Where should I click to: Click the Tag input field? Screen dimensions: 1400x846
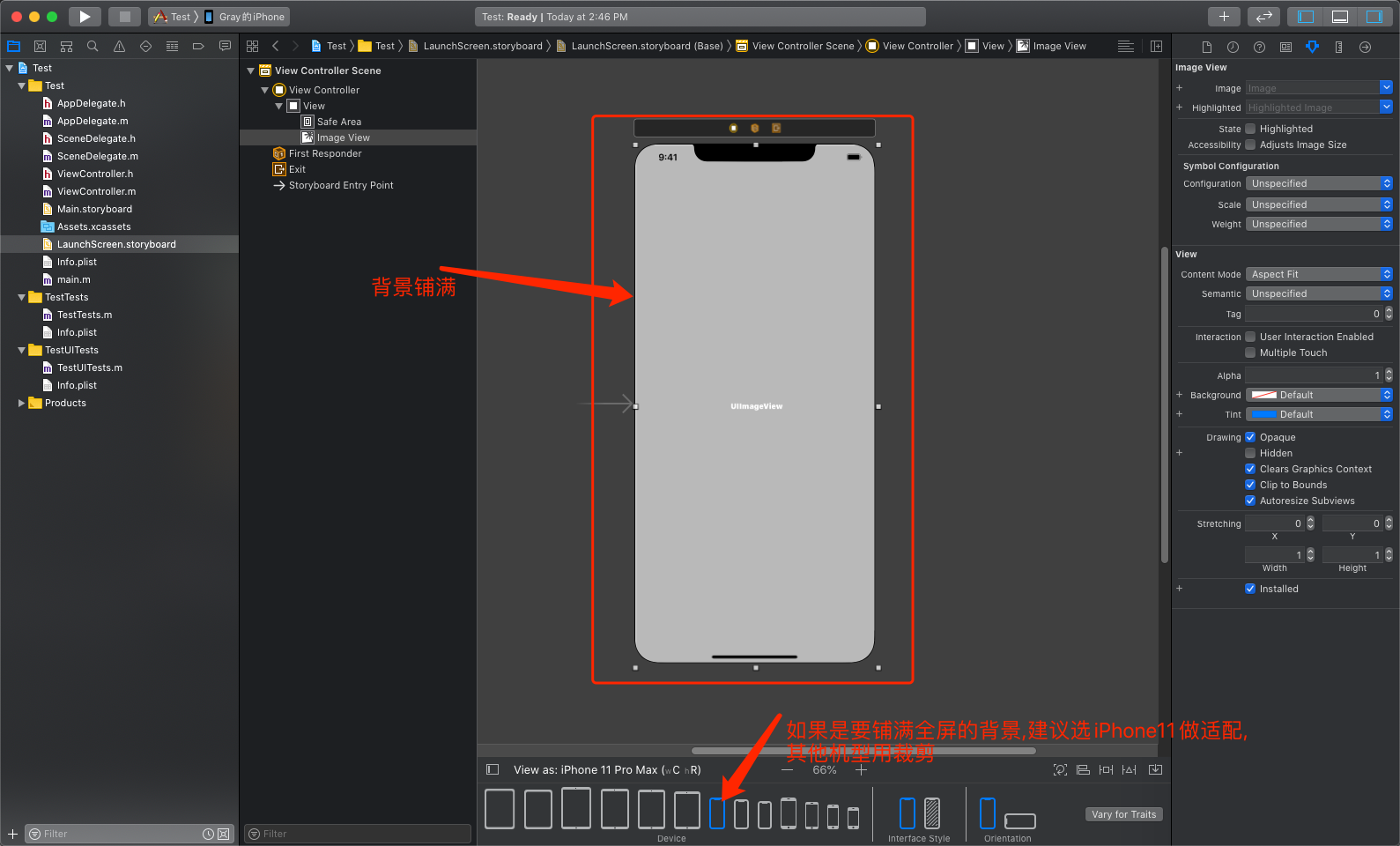click(x=1314, y=314)
